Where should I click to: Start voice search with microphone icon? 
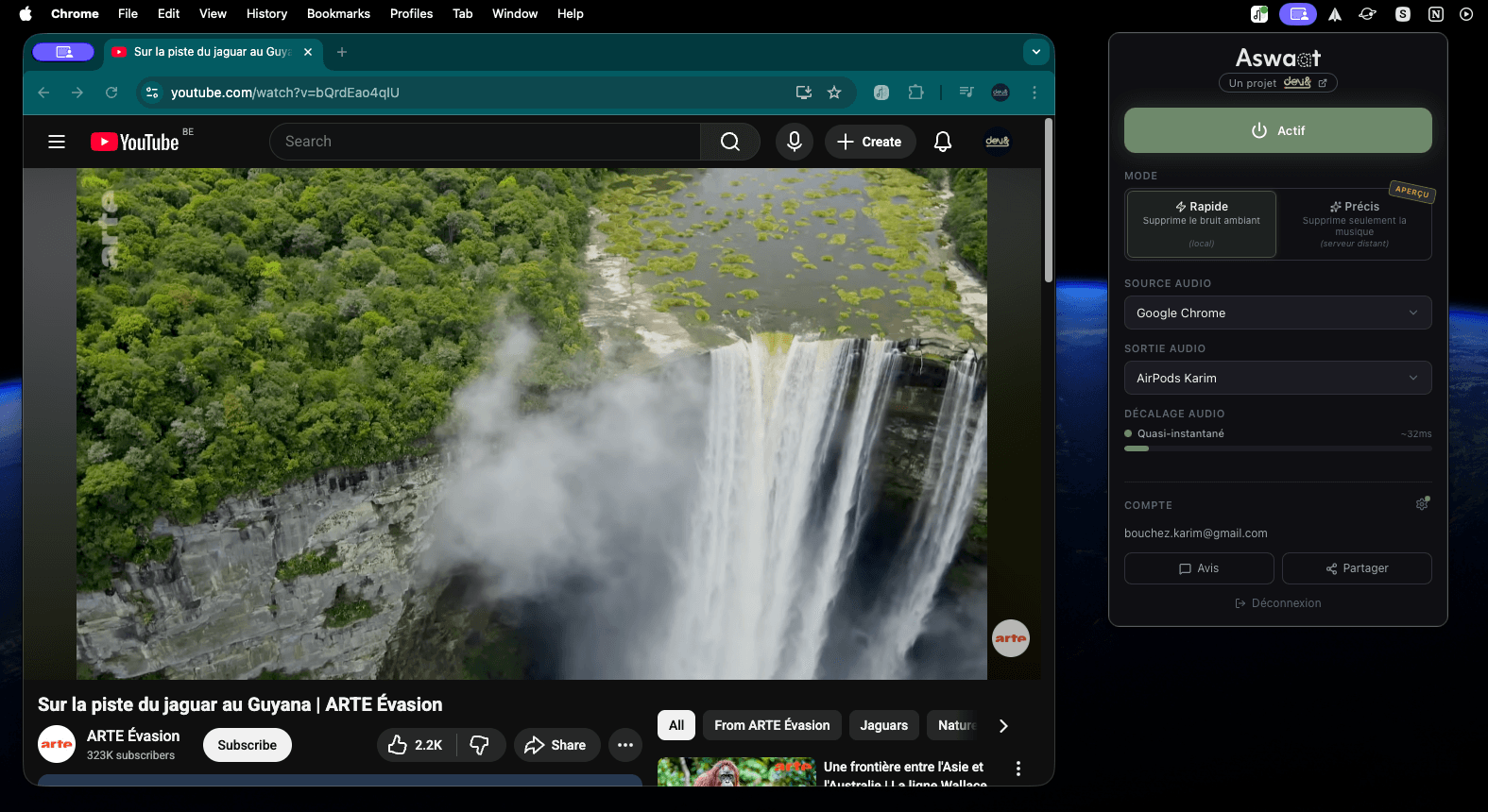795,142
